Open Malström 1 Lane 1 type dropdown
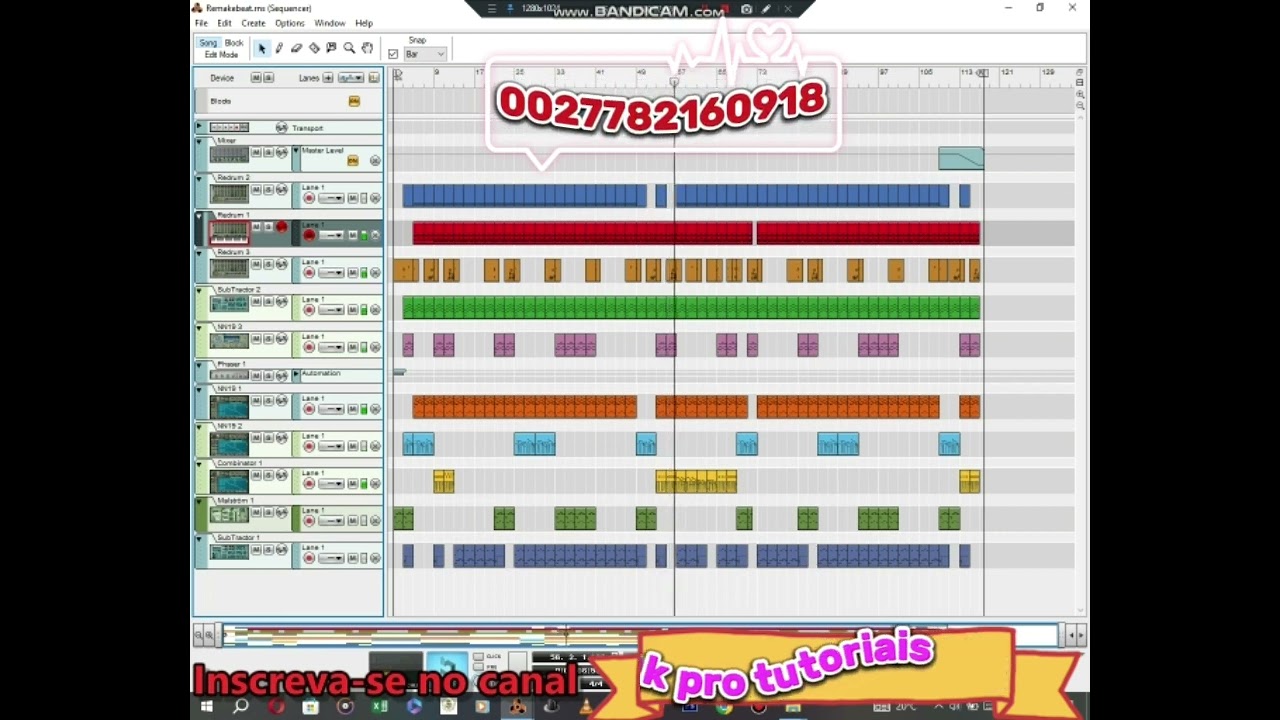Screen dimensions: 1280x720 332,521
